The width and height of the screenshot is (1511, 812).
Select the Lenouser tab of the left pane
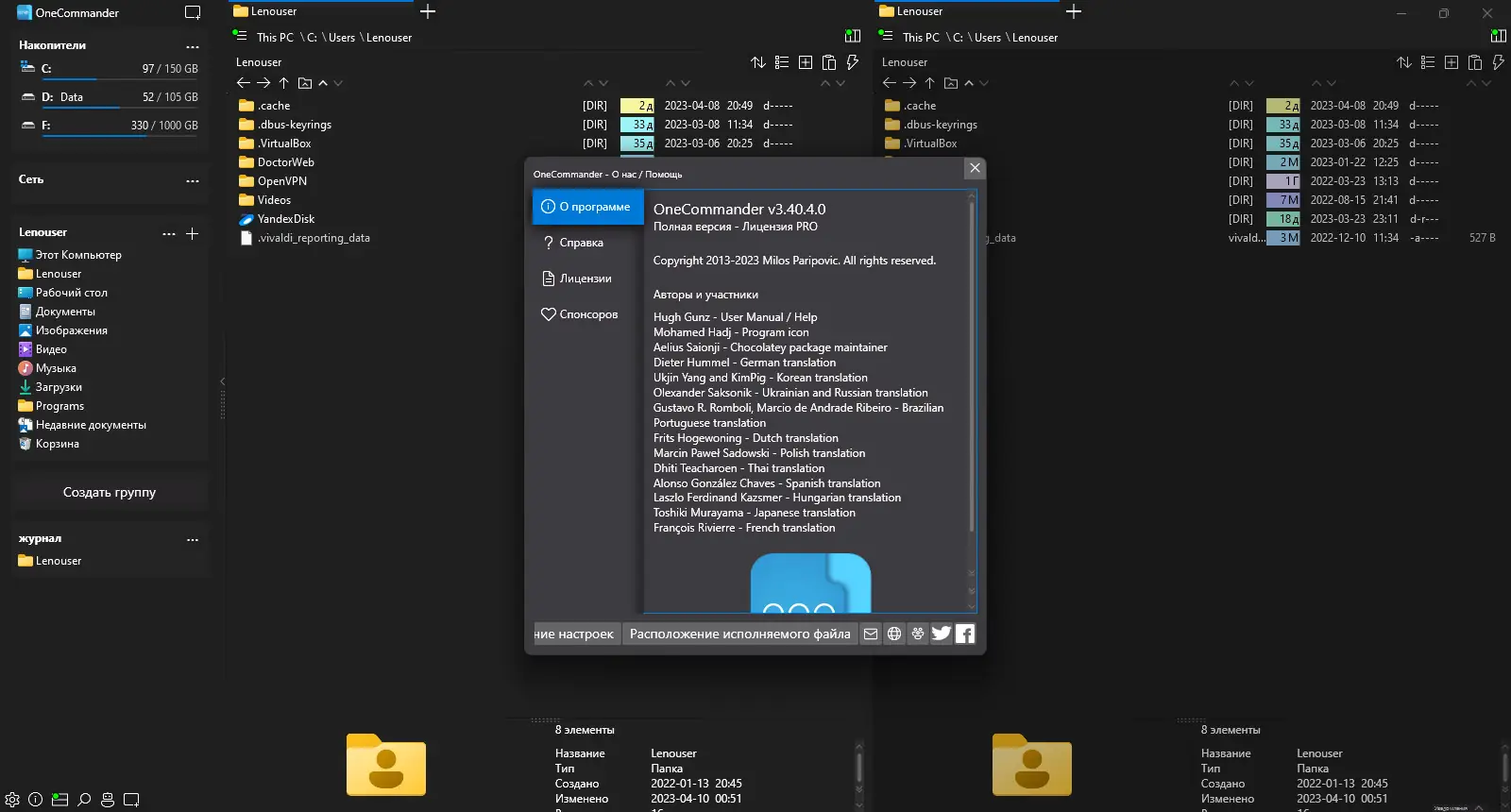tap(321, 11)
